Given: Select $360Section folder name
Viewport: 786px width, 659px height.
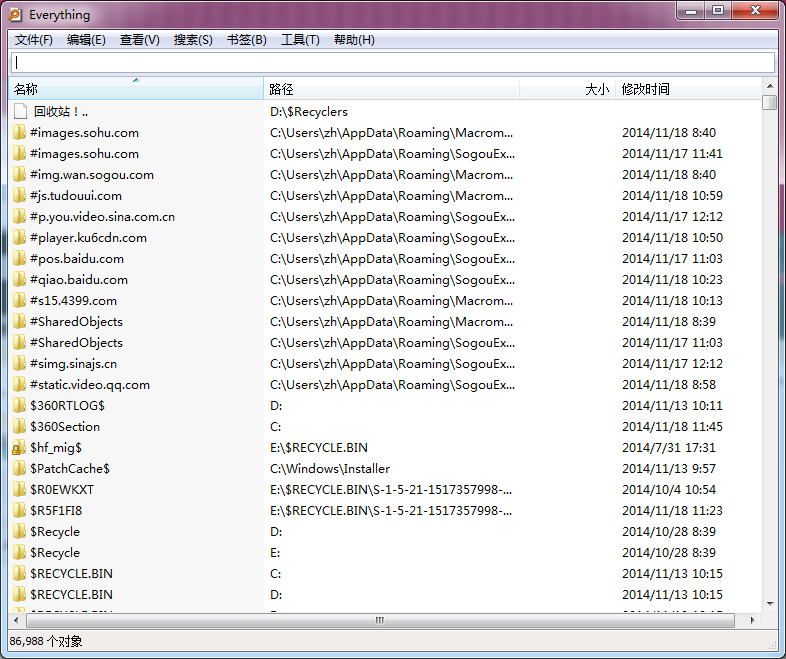Looking at the screenshot, I should click(x=65, y=426).
